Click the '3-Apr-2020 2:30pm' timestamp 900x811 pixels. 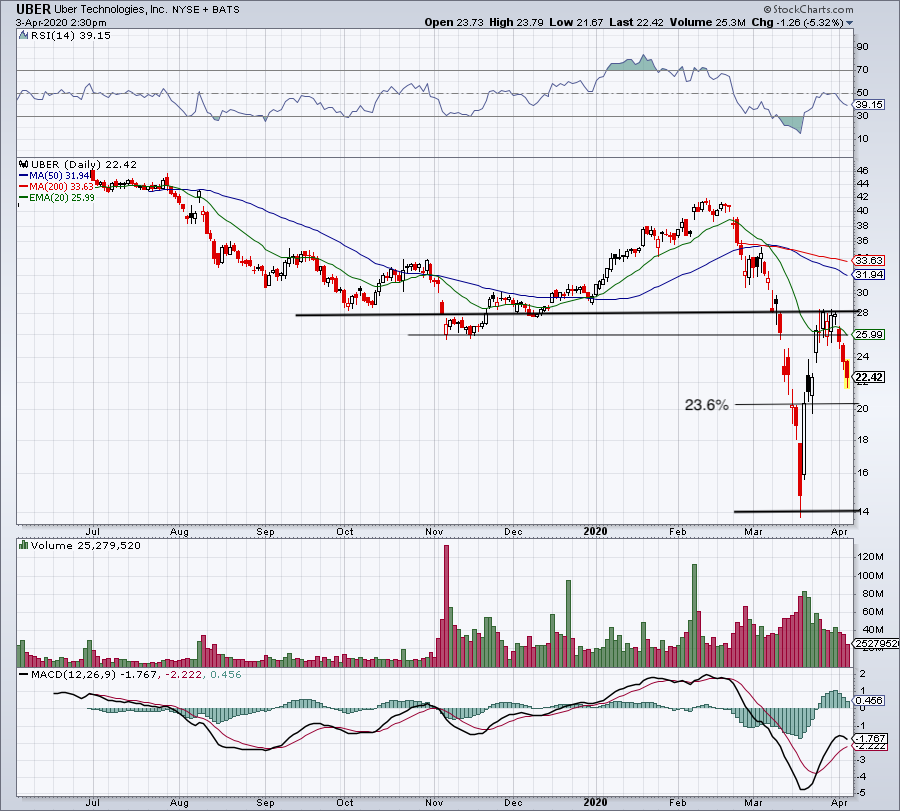pyautogui.click(x=61, y=23)
